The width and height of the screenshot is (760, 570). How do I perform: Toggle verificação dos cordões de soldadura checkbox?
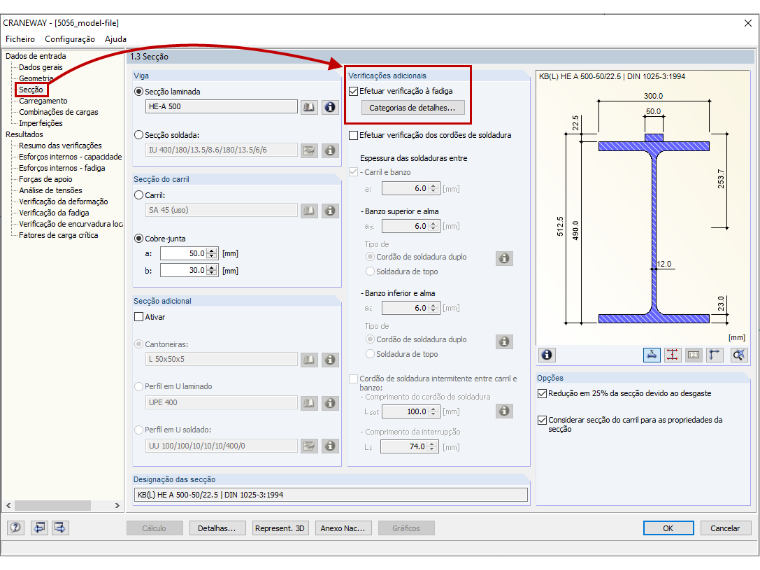click(353, 135)
